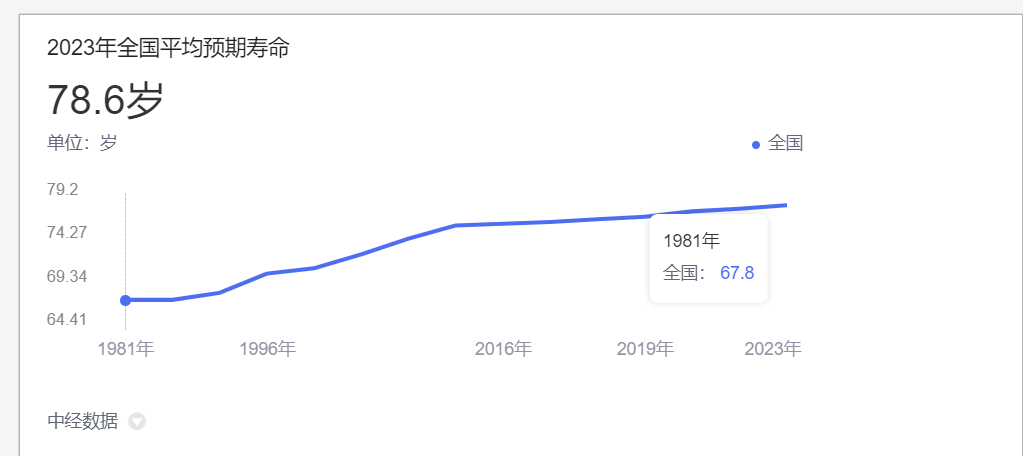Click the blue line's right end above 2023年
The width and height of the screenshot is (1023, 456).
[x=785, y=205]
